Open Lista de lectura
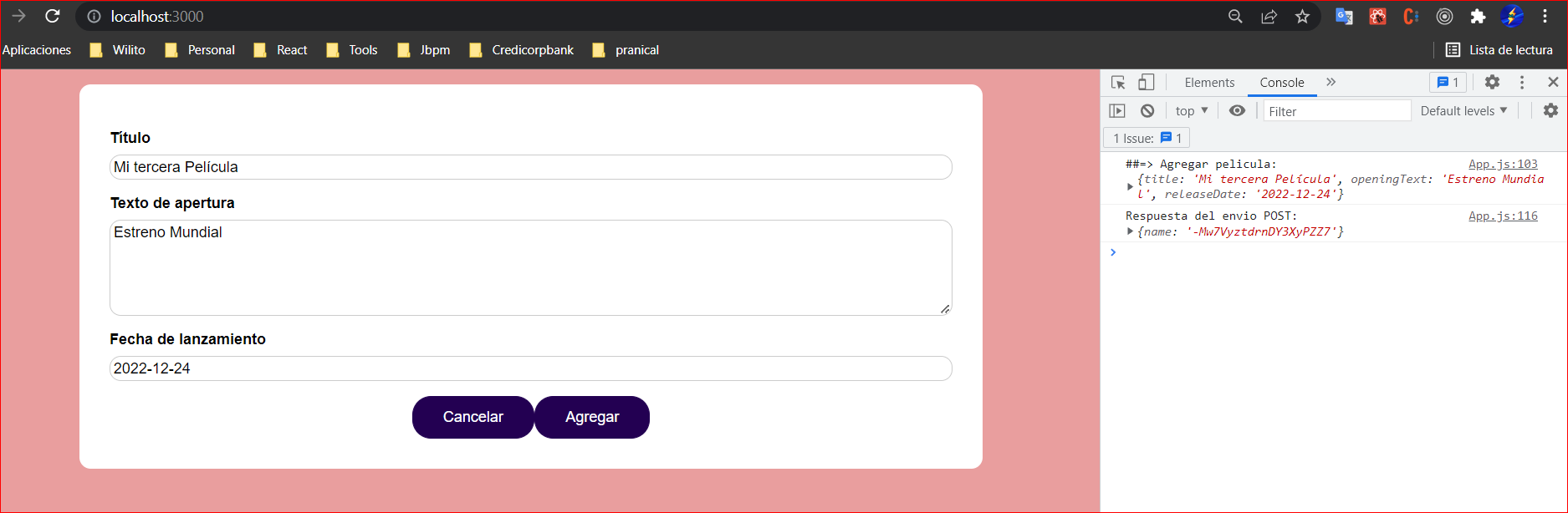Viewport: 1568px width, 513px height. 1499,50
